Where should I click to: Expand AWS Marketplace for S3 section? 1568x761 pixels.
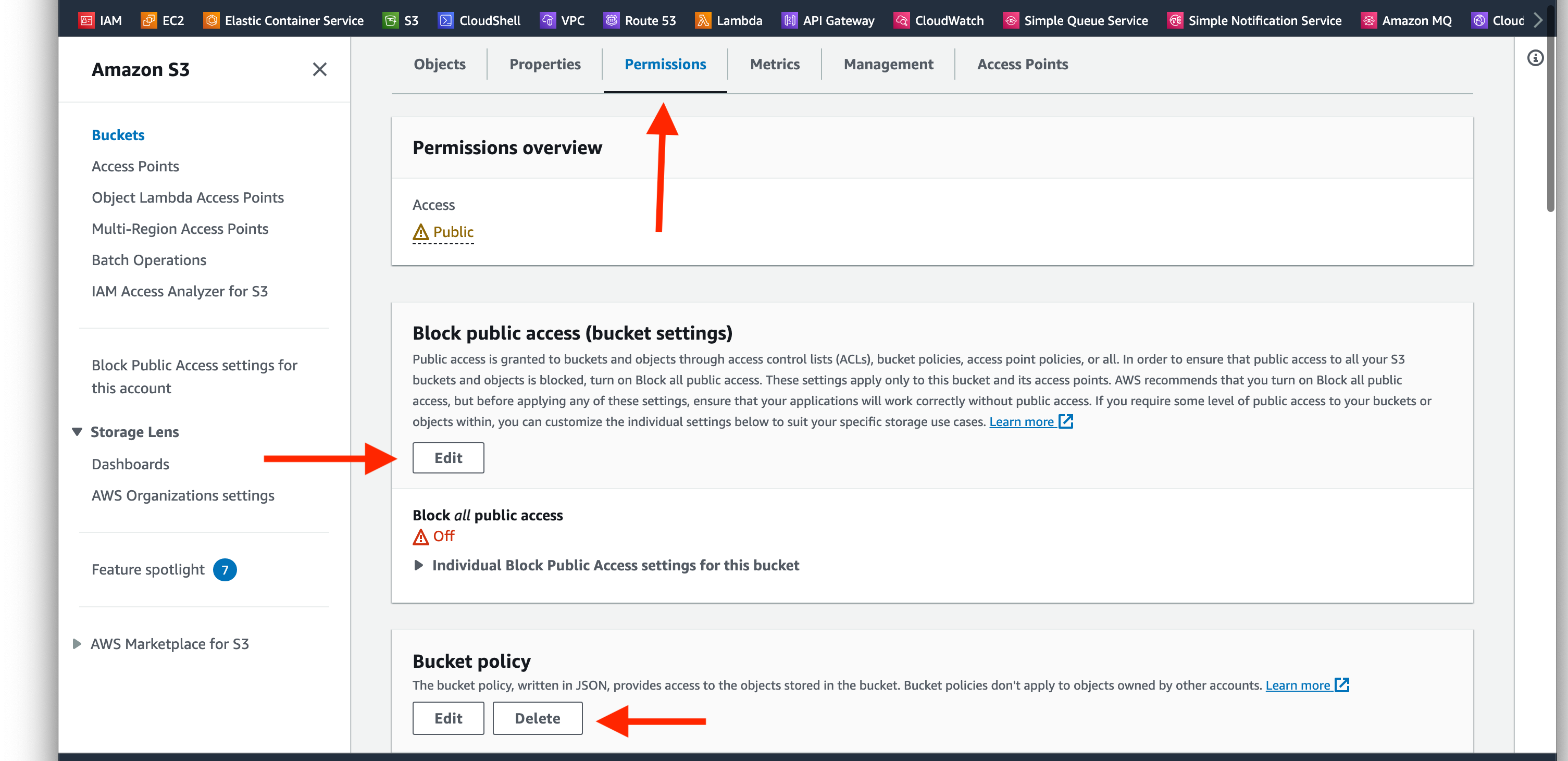pyautogui.click(x=77, y=643)
